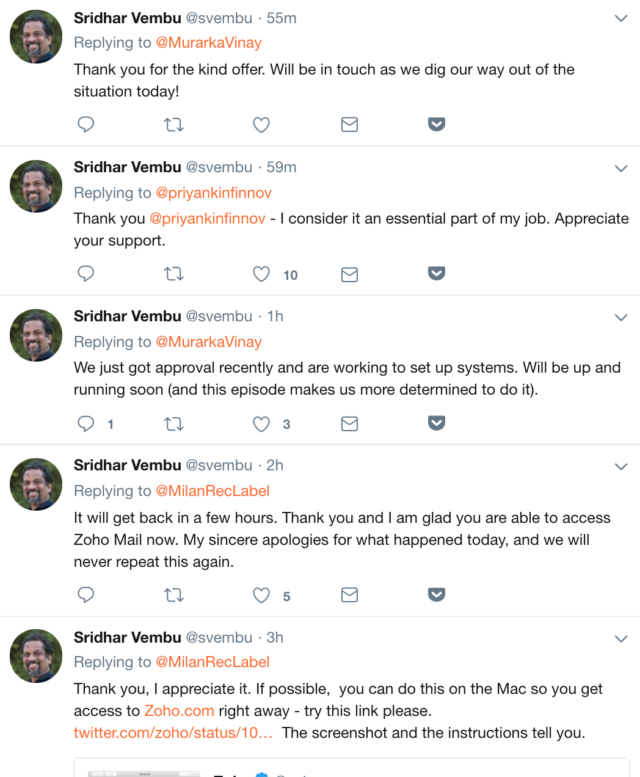The height and width of the screenshot is (777, 640).
Task: Like the tweet with 3 likes
Action: point(261,424)
